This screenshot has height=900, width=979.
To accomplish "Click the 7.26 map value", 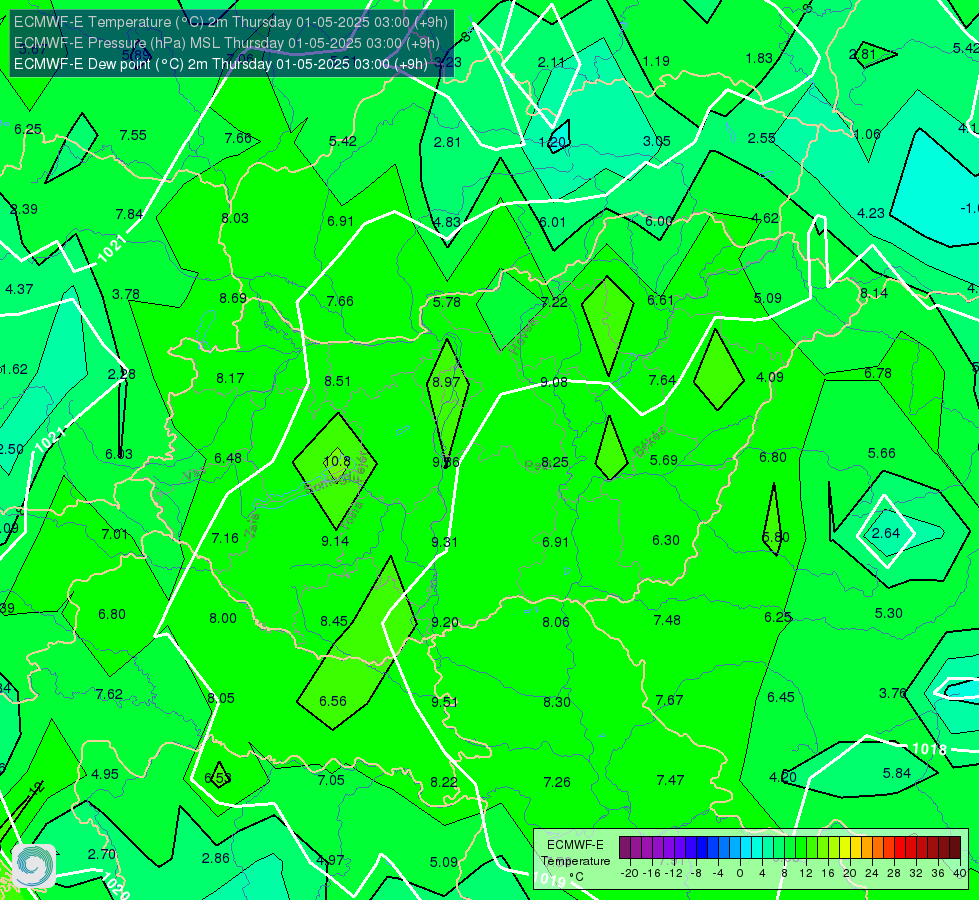I will point(557,782).
